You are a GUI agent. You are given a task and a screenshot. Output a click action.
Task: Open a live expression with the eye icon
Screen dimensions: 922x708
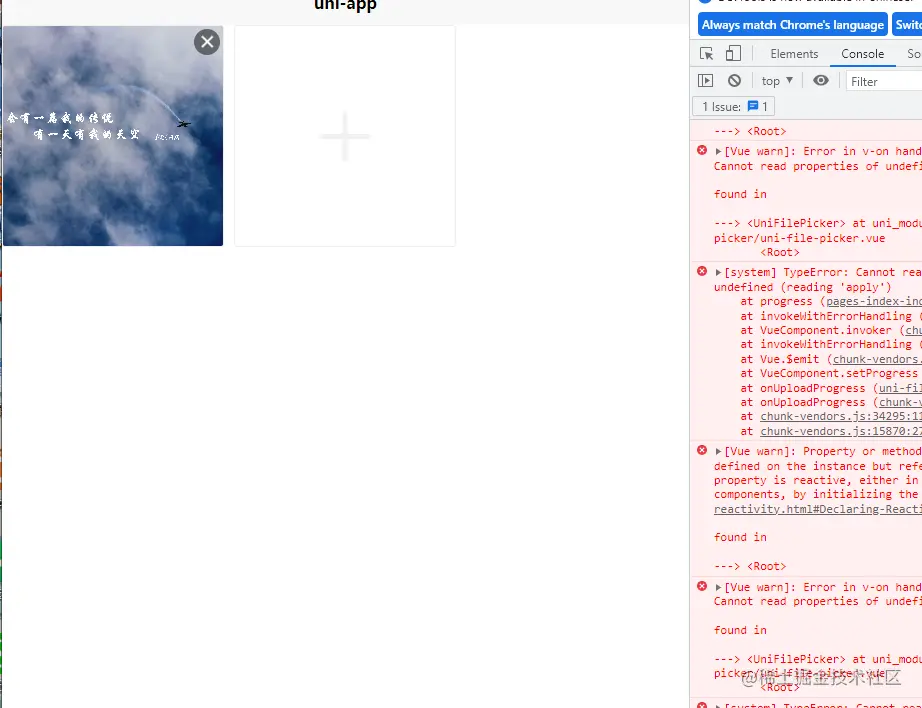pos(819,80)
